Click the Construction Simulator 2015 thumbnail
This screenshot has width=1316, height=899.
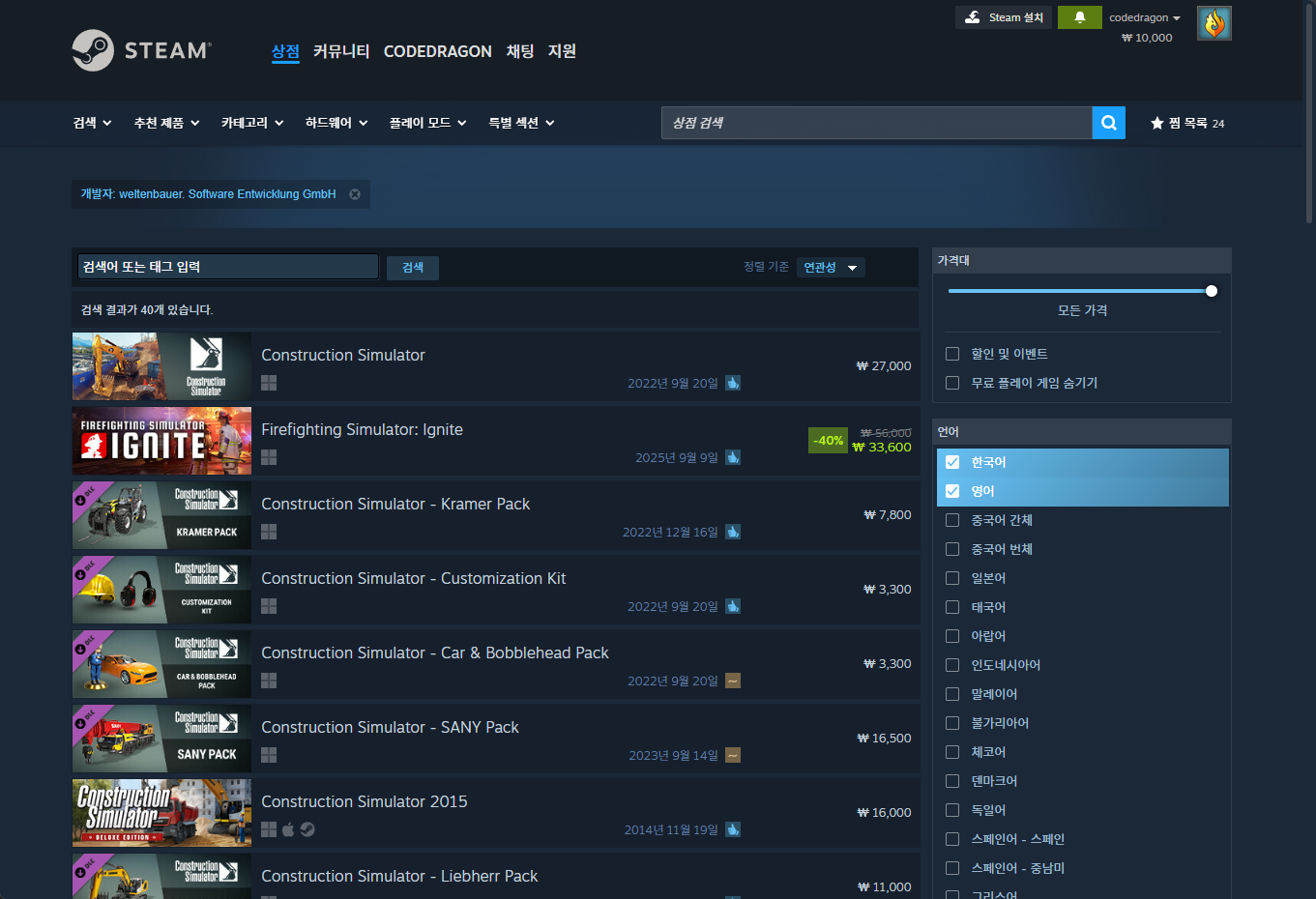[x=161, y=813]
